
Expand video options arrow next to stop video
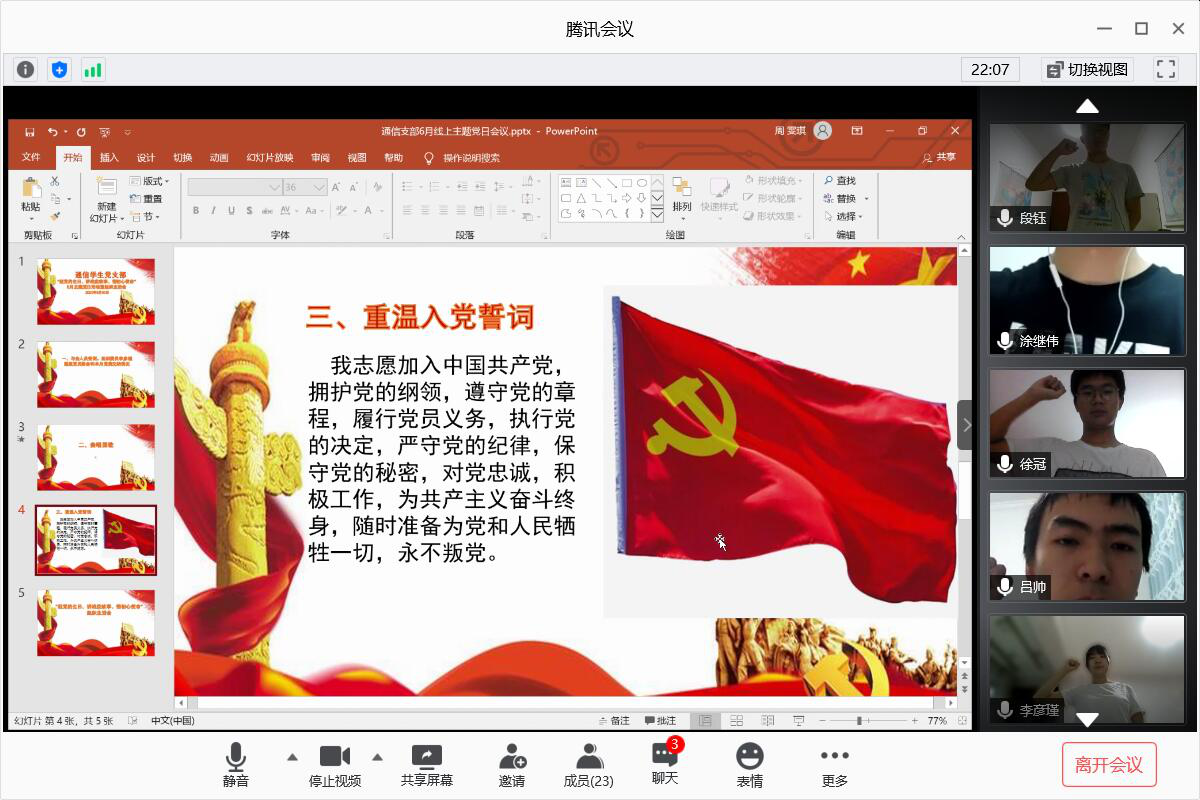pos(378,757)
